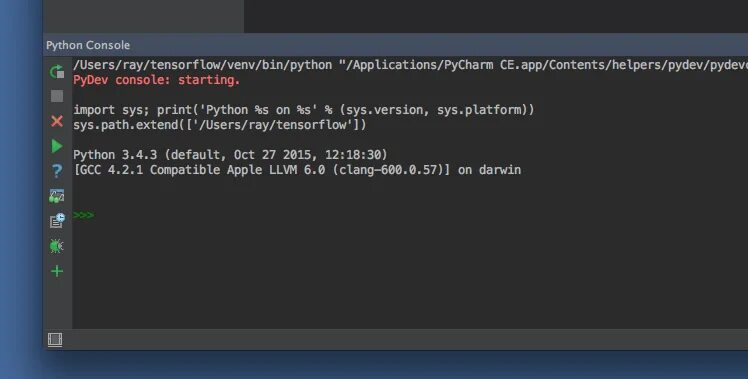Select the Python Console panel title

[x=88, y=45]
